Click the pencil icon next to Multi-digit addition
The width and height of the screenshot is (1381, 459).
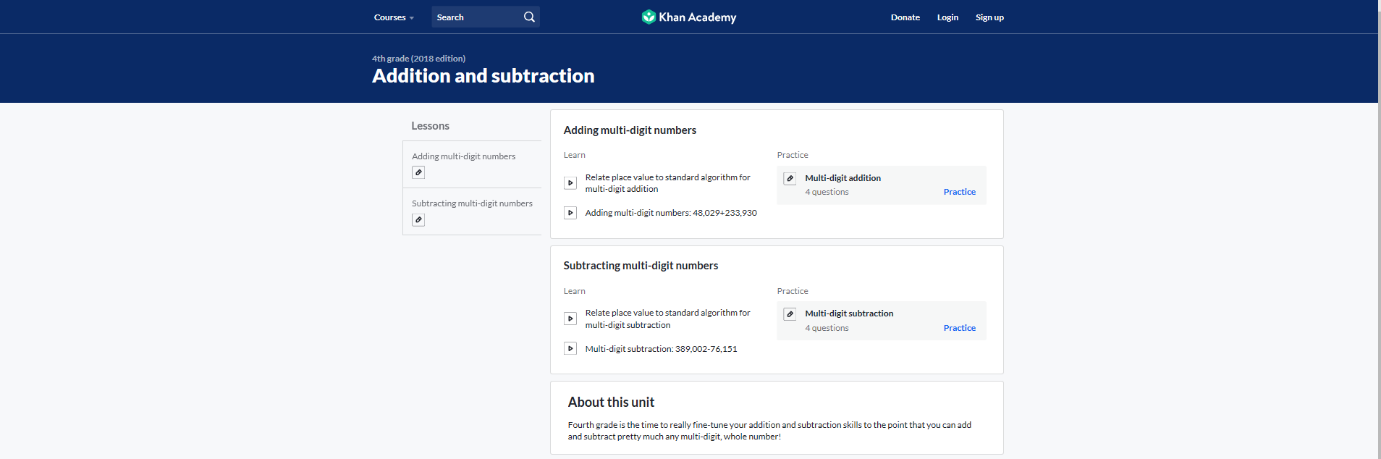pyautogui.click(x=790, y=178)
